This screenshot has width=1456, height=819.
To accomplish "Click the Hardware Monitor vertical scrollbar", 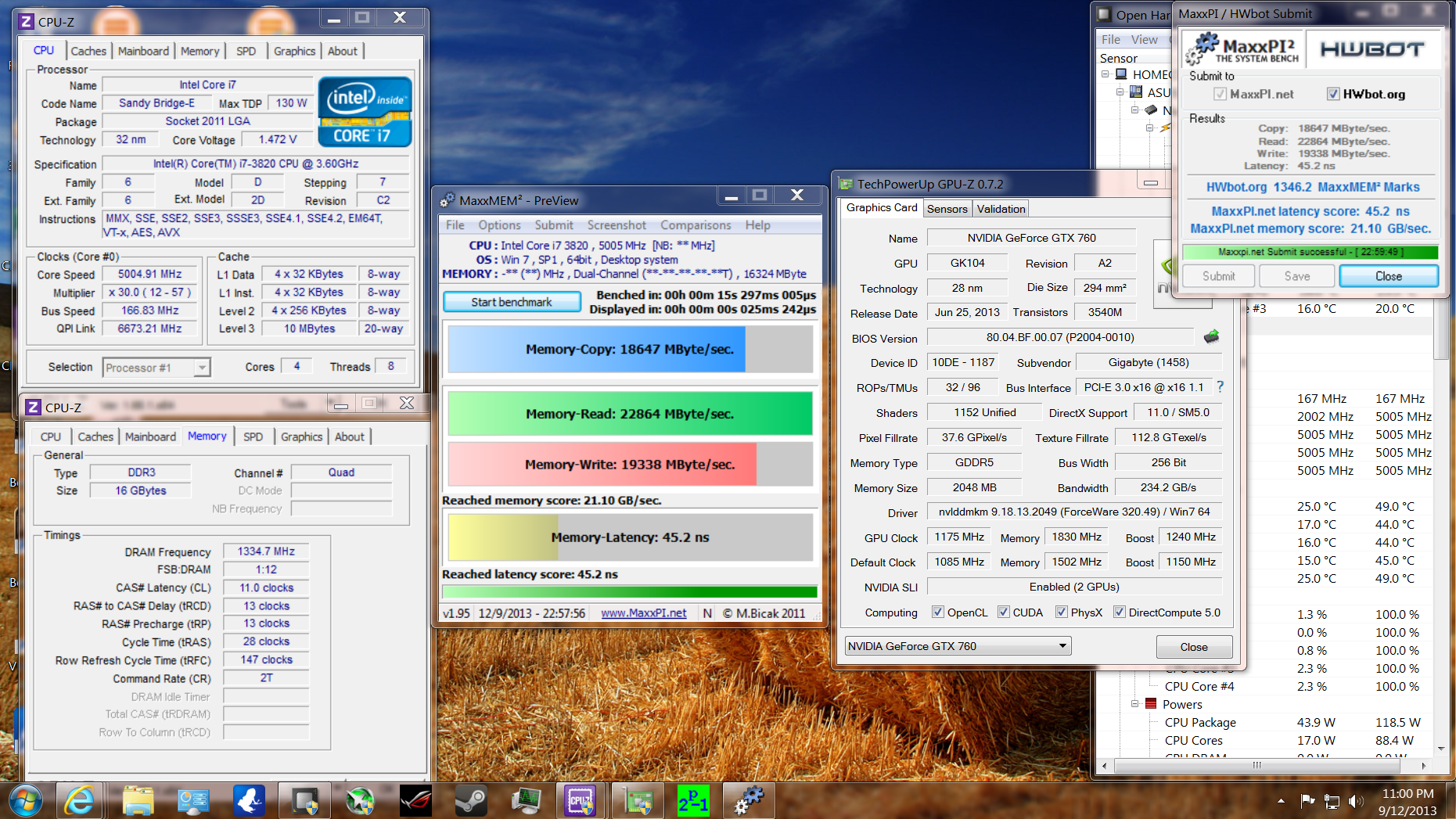I will (1441, 329).
